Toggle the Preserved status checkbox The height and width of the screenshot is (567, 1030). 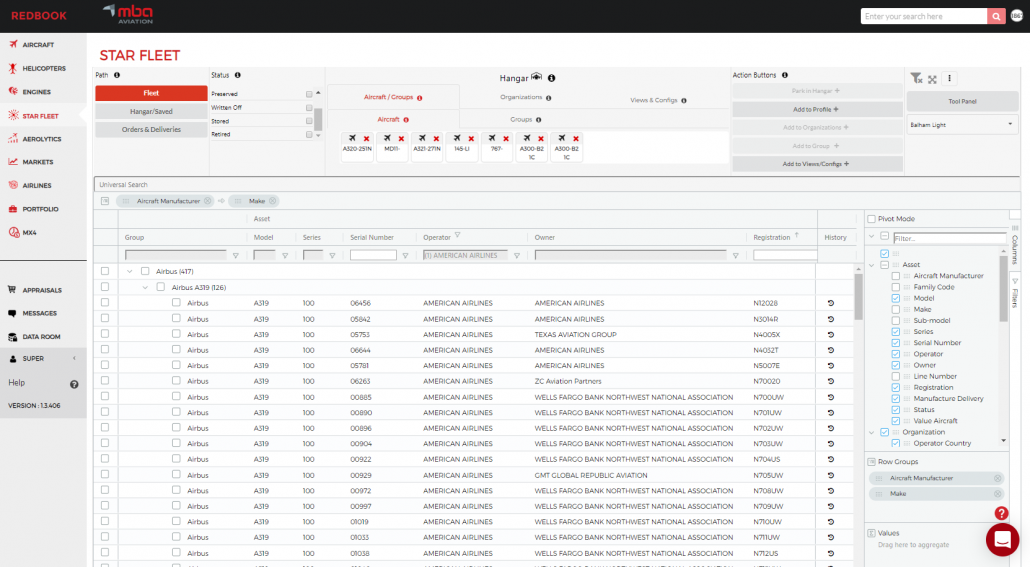coord(309,94)
